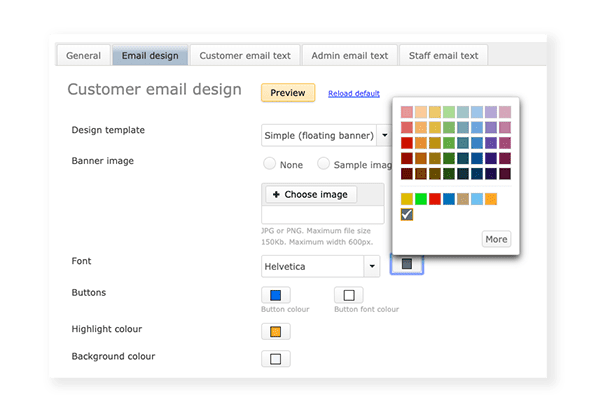Click the font colour picker button beside Helvetica

[407, 264]
